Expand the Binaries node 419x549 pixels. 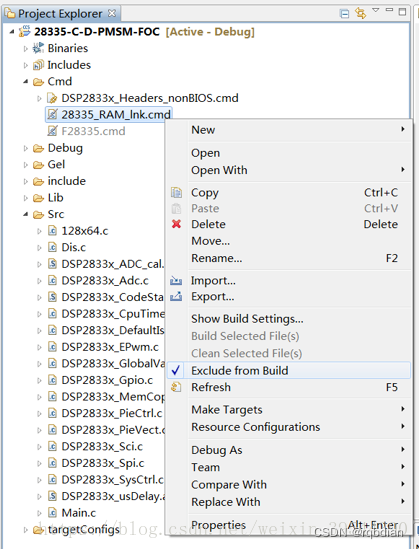(x=26, y=48)
